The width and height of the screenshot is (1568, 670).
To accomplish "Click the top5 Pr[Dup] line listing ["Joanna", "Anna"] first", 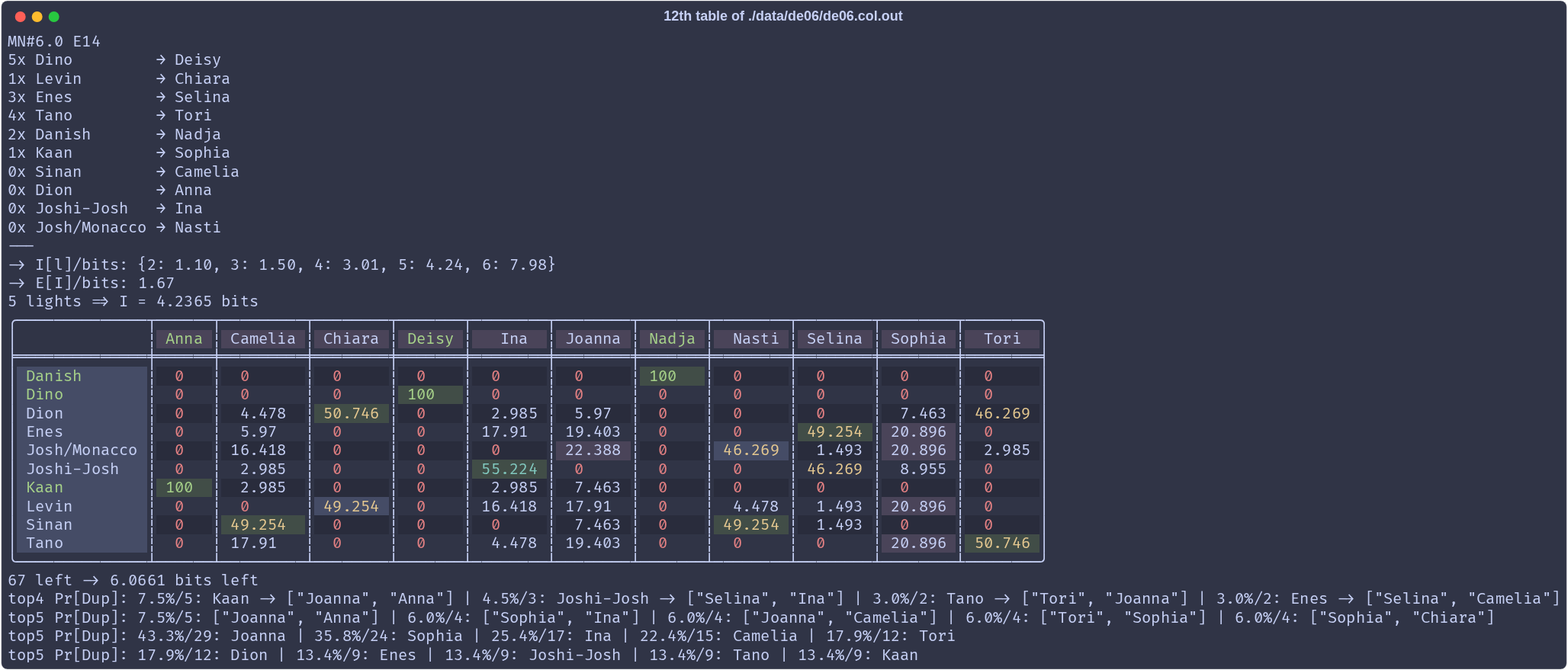I will click(751, 618).
